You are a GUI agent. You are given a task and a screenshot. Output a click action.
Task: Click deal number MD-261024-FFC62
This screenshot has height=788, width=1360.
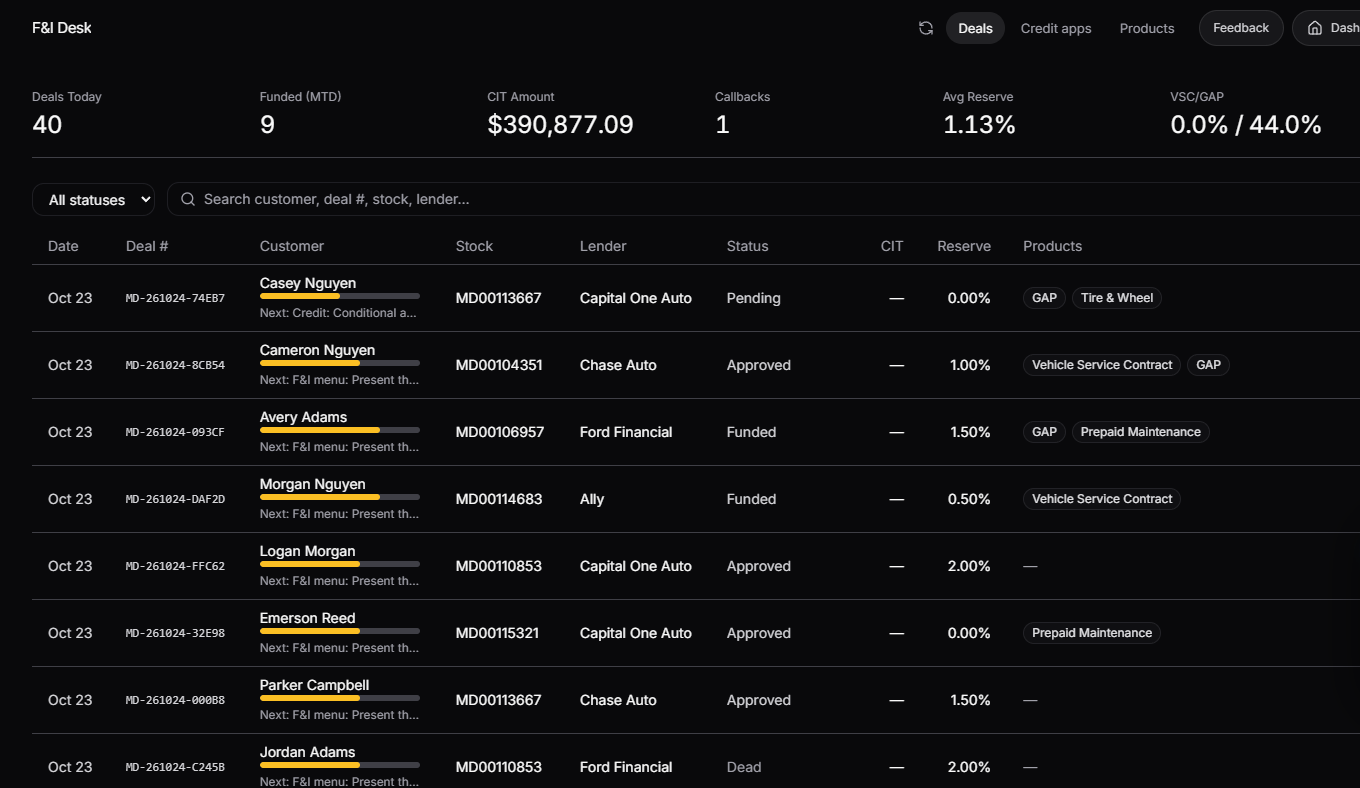pyautogui.click(x=175, y=566)
